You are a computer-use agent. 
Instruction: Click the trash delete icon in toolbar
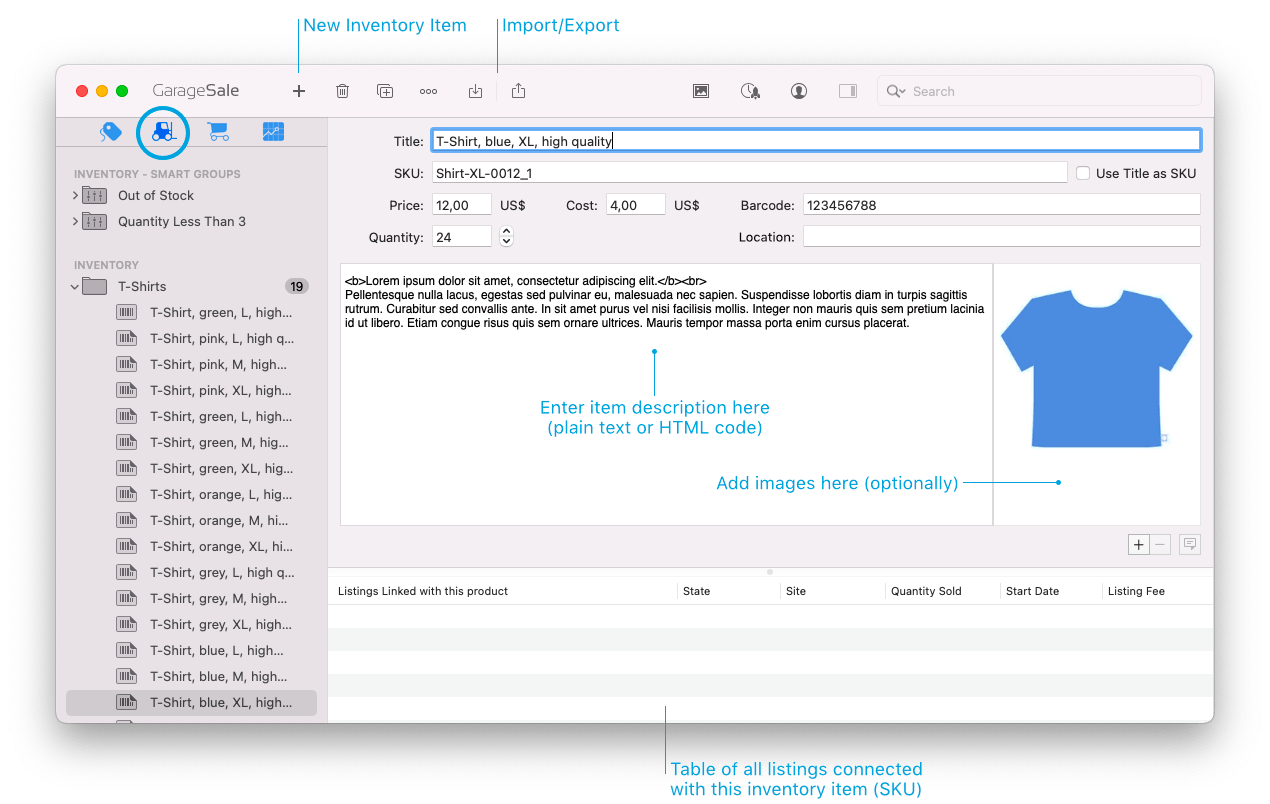tap(342, 91)
